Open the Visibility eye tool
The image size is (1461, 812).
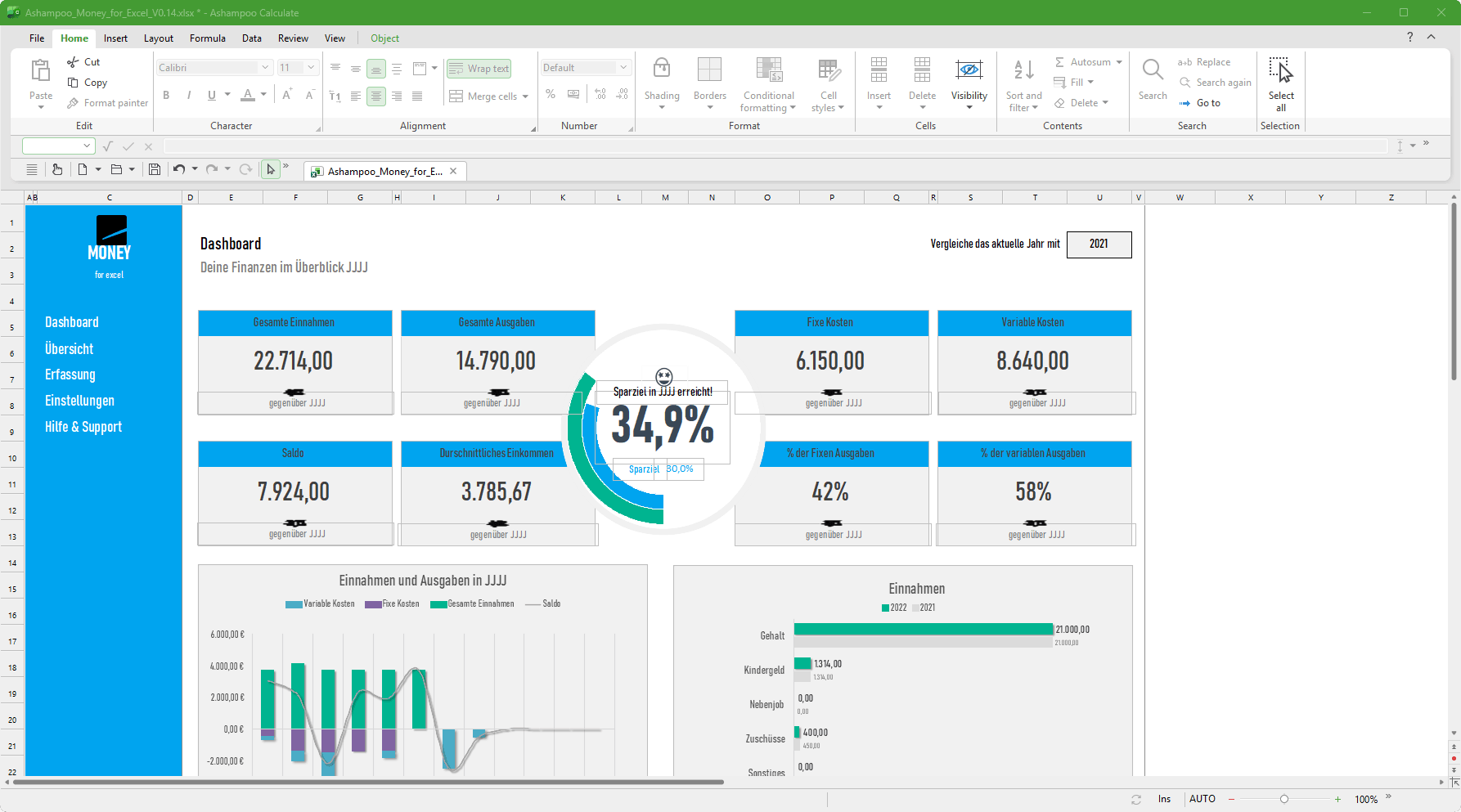click(x=969, y=83)
